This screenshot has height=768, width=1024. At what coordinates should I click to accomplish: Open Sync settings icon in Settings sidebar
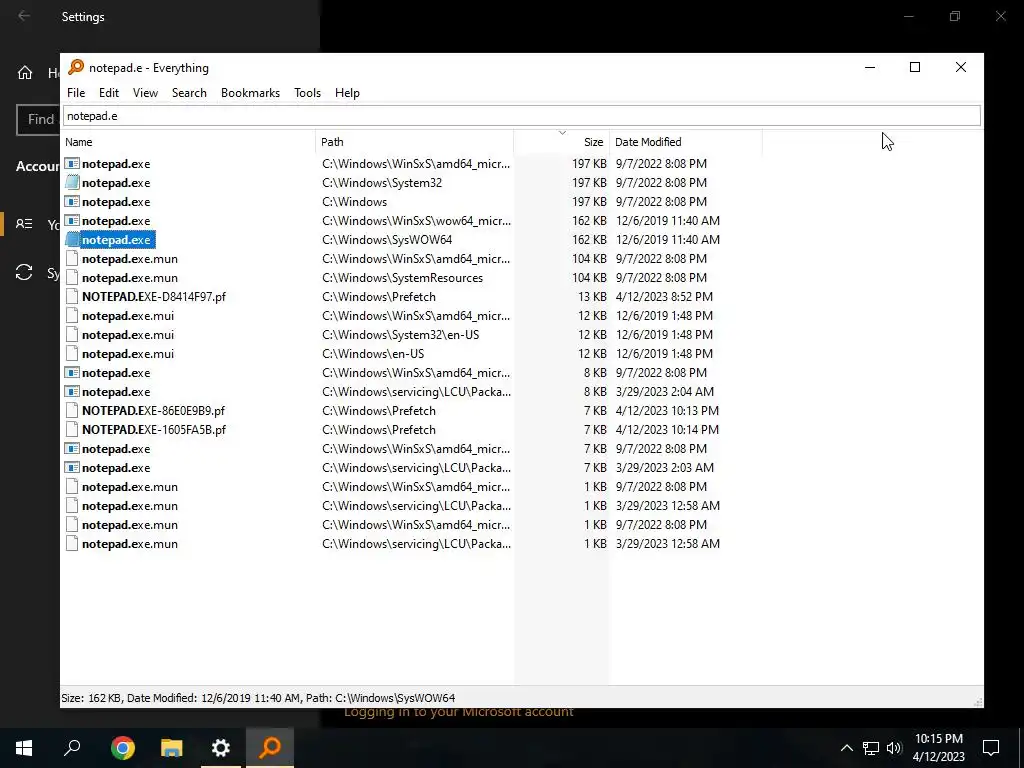click(x=24, y=272)
